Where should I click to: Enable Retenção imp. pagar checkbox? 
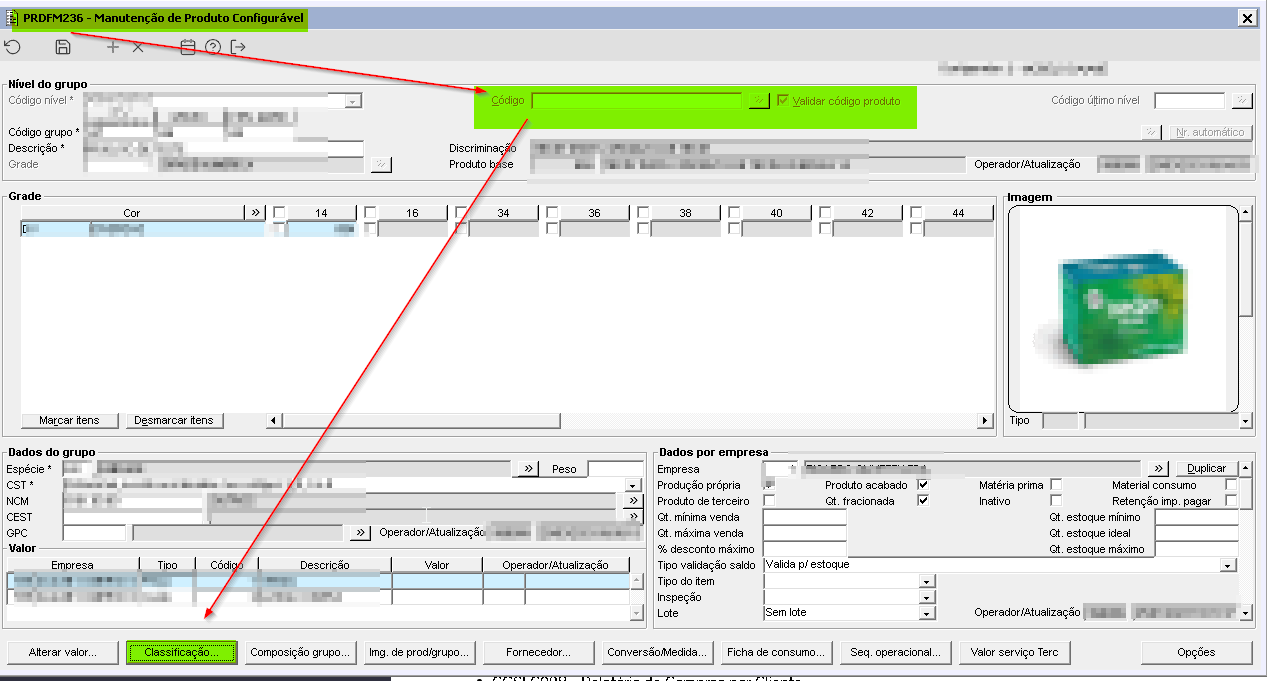click(x=1231, y=501)
